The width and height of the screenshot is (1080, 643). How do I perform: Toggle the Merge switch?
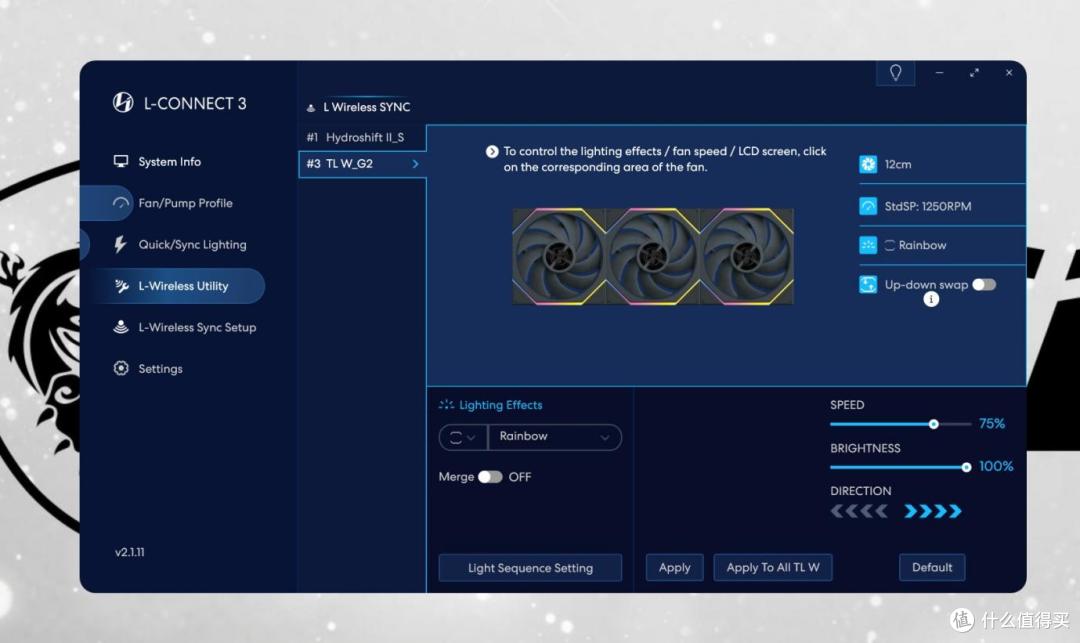[x=490, y=476]
